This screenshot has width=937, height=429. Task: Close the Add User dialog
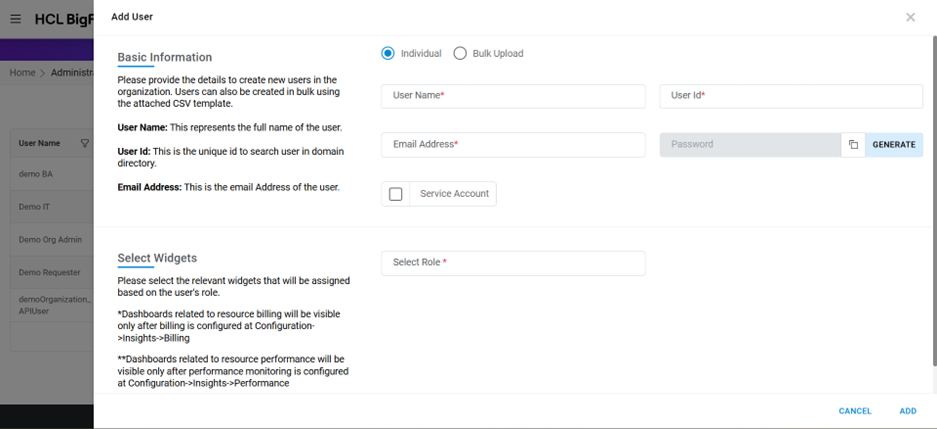click(910, 17)
